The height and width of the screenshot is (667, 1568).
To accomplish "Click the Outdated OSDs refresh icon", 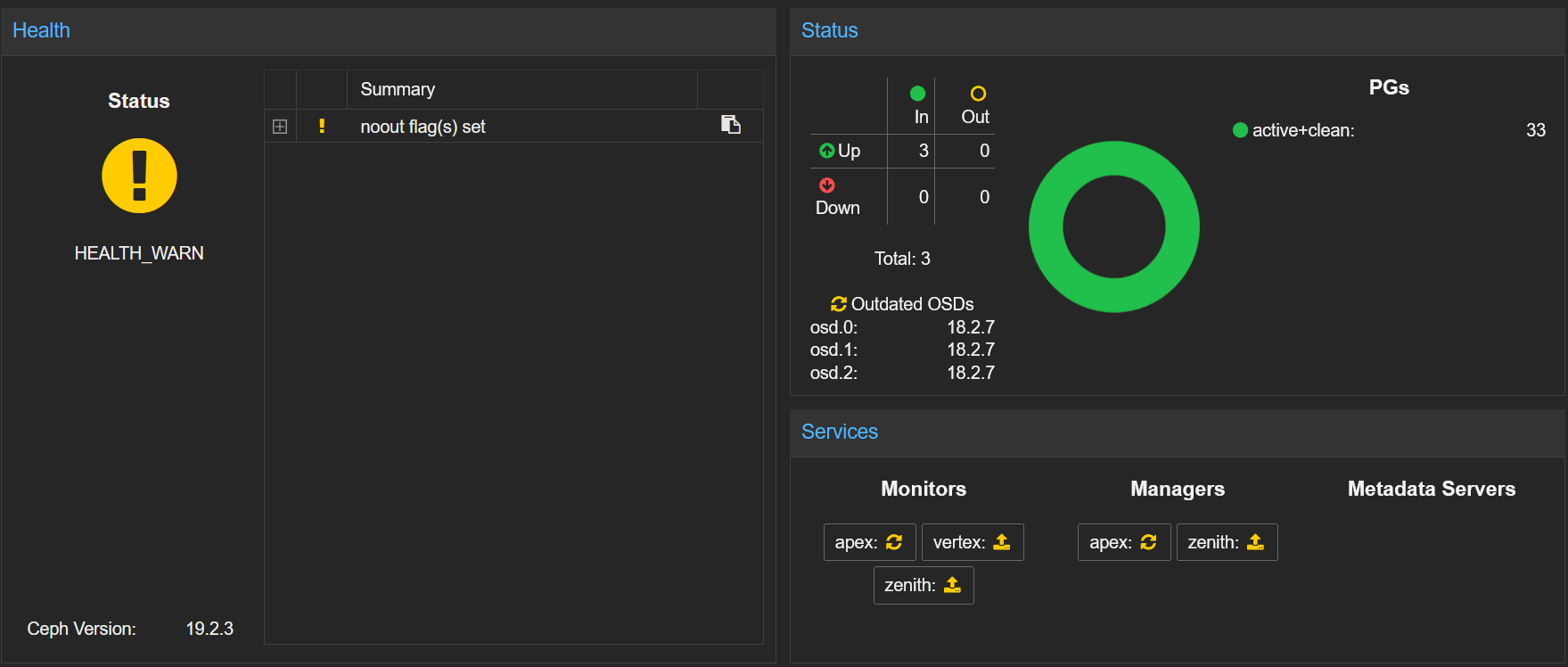I will pos(838,304).
